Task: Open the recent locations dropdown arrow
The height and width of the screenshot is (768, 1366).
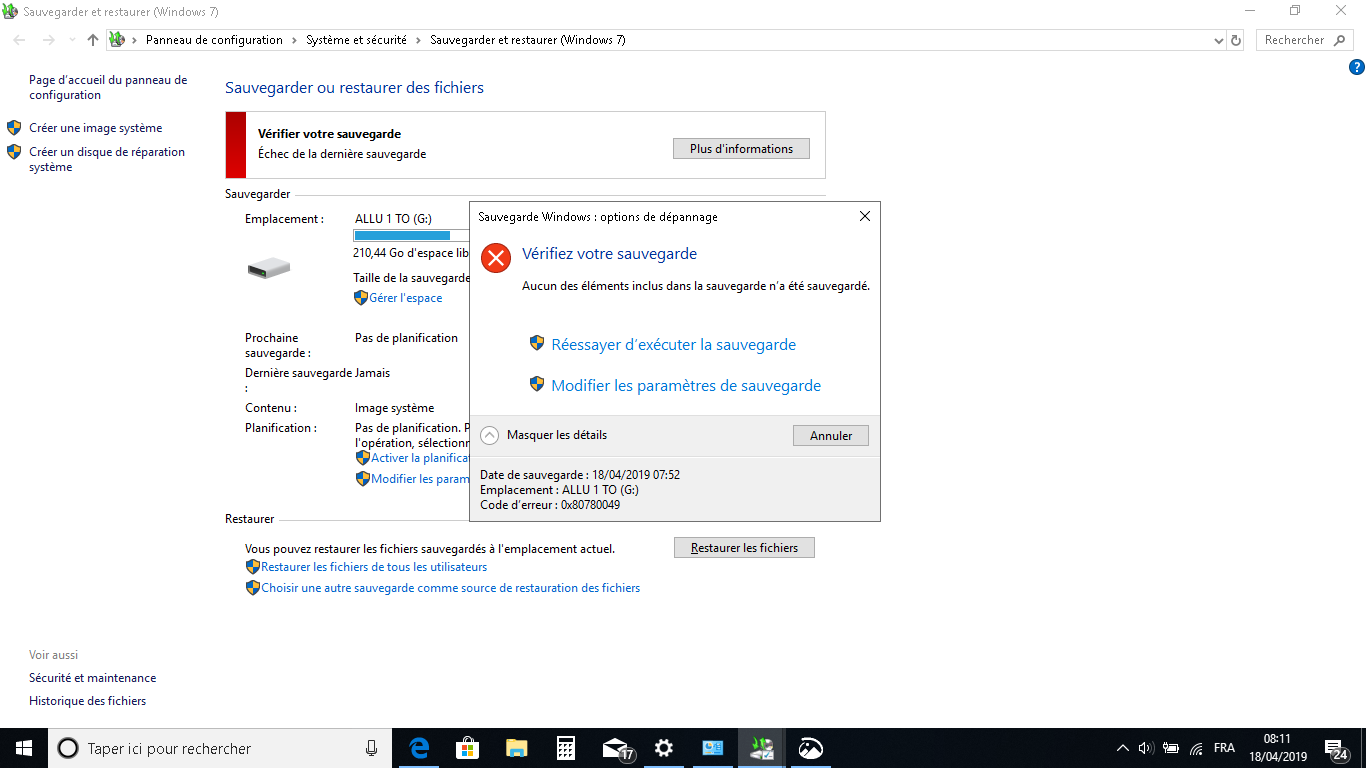Action: click(72, 40)
